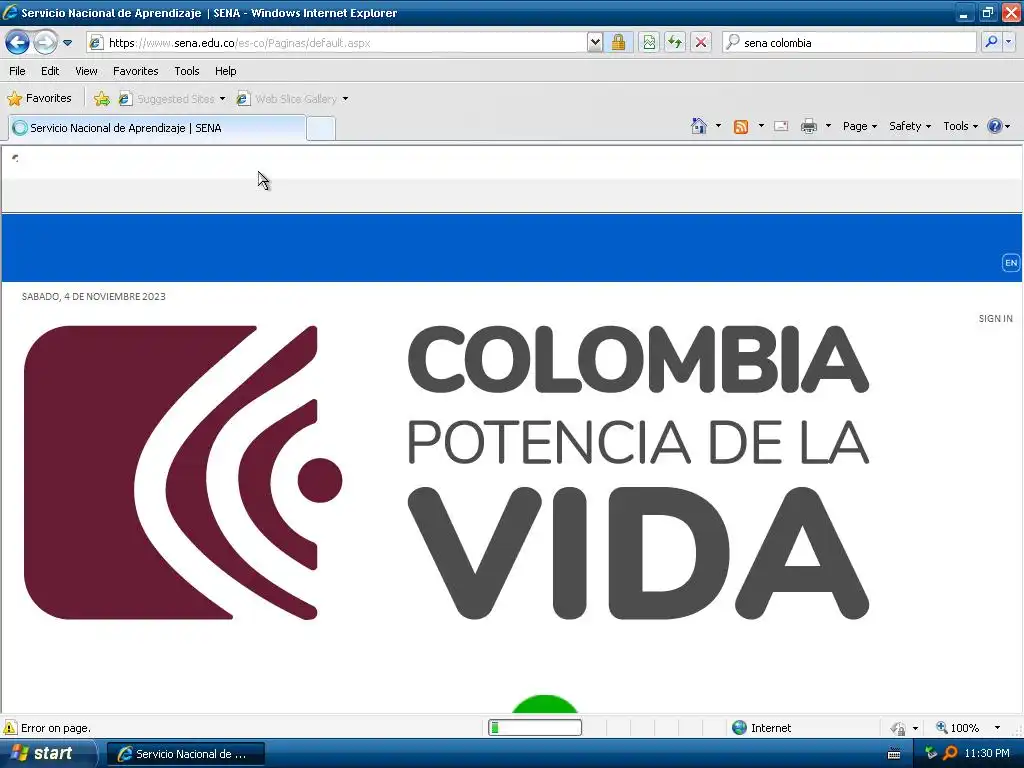
Task: Open the Edit menu
Action: 50,71
